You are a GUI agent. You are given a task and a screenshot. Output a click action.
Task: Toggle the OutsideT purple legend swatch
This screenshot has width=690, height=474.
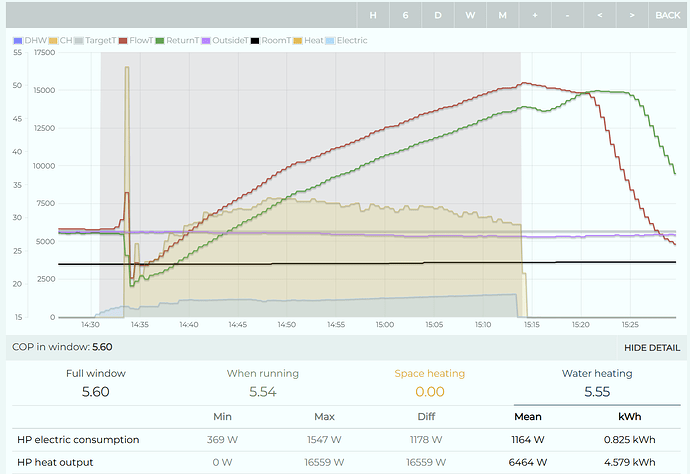(x=206, y=40)
